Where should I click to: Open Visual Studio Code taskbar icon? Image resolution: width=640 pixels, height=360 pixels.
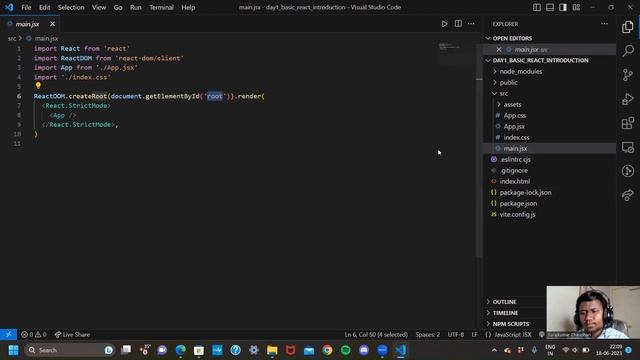[401, 350]
